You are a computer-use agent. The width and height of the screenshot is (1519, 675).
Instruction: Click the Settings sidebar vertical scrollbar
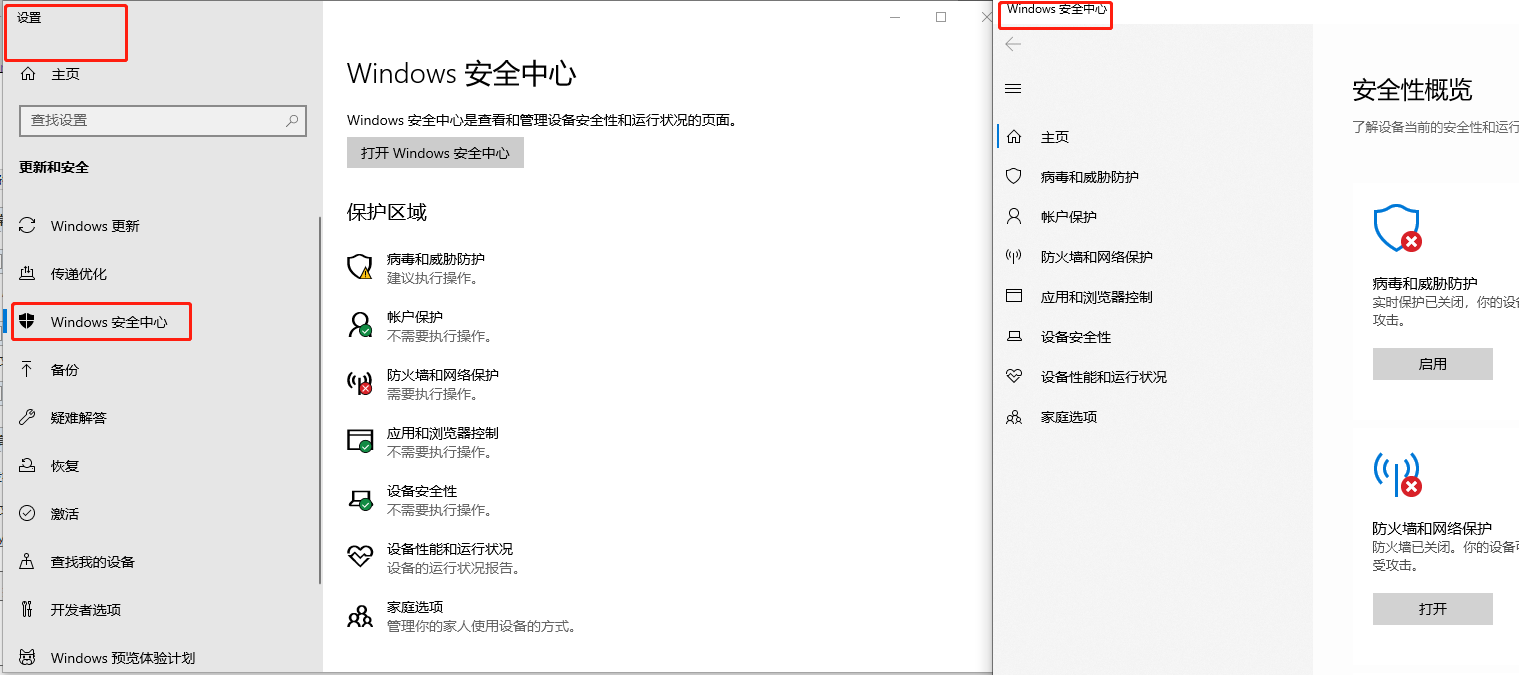320,400
